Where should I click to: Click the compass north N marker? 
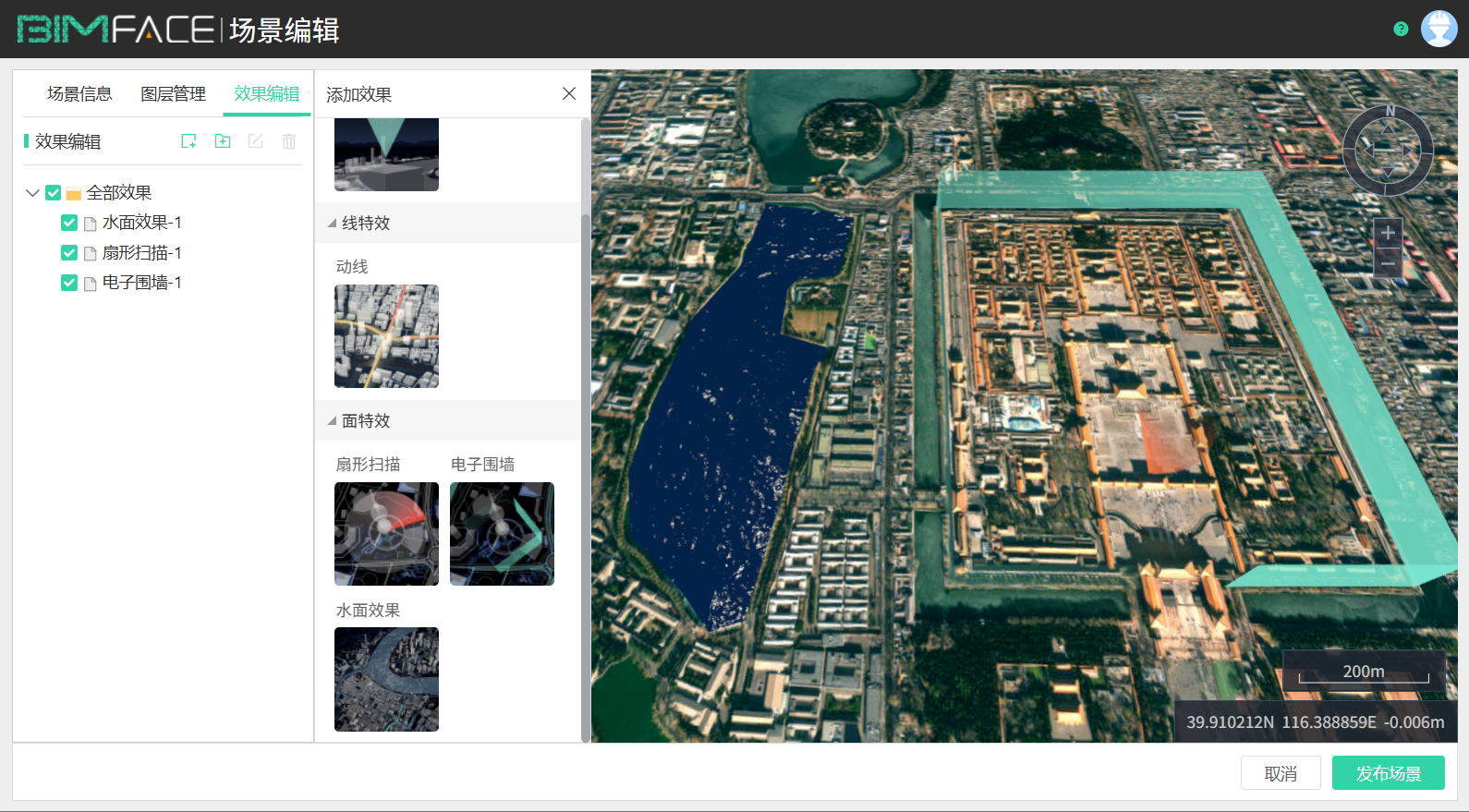point(1390,112)
